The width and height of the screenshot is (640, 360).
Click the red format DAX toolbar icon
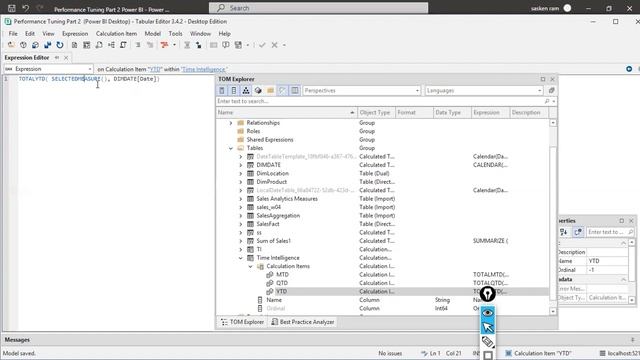coord(164,45)
